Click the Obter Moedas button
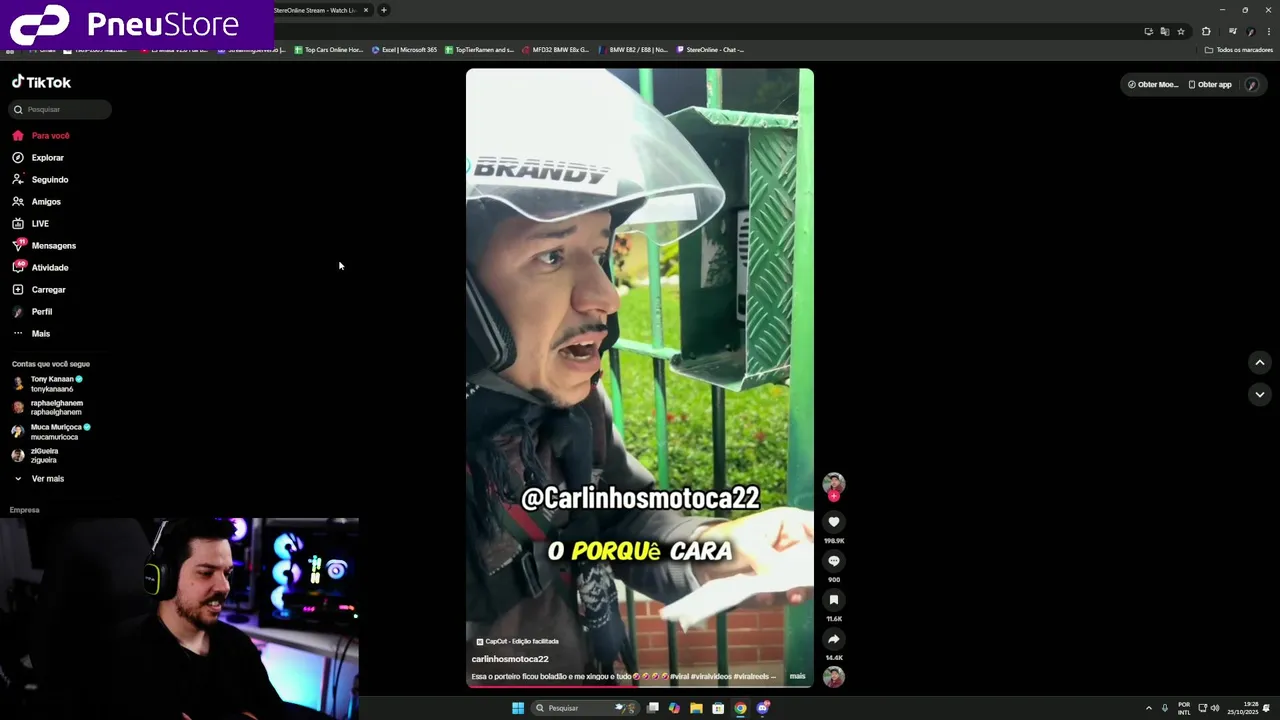This screenshot has height=720, width=1280. 1152,85
